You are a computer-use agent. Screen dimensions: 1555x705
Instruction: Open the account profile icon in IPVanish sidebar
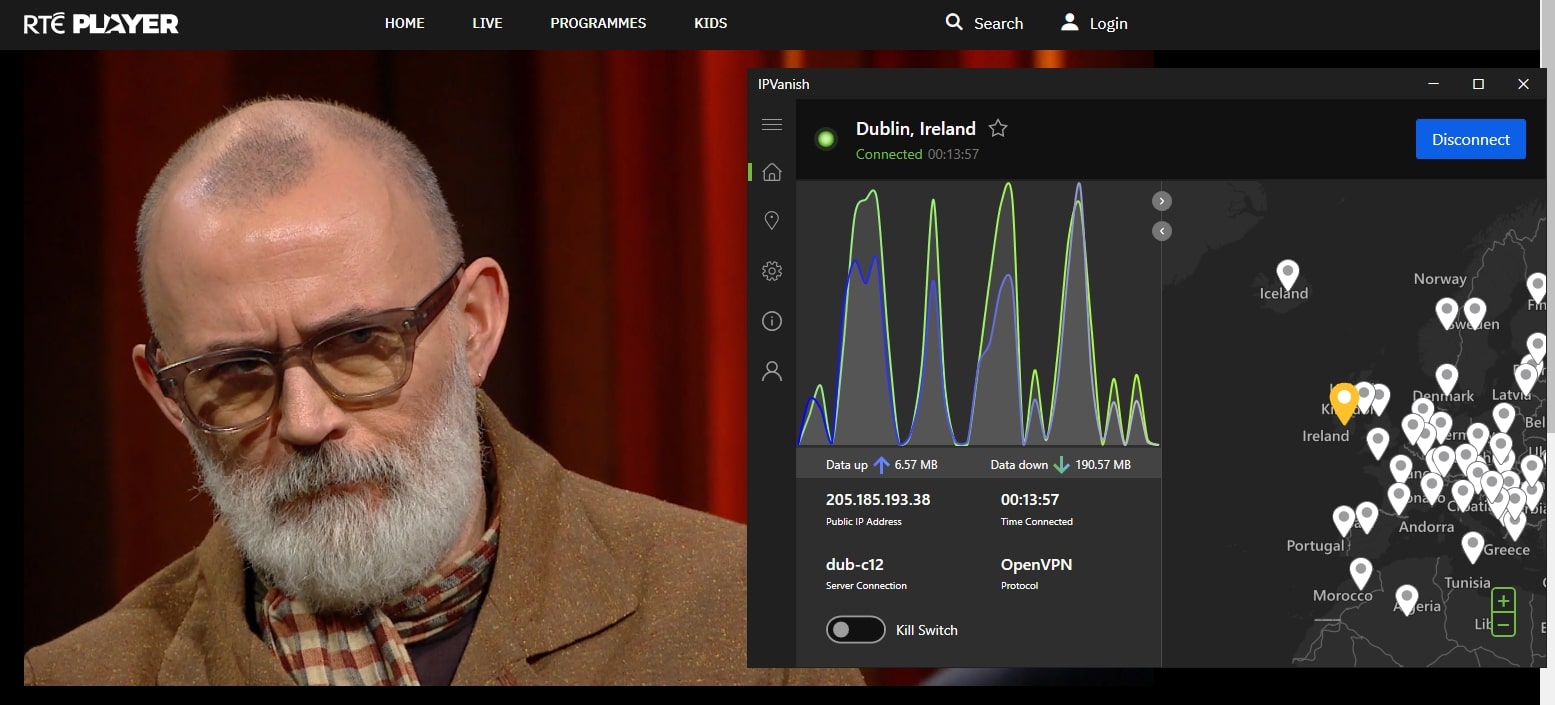click(x=771, y=371)
